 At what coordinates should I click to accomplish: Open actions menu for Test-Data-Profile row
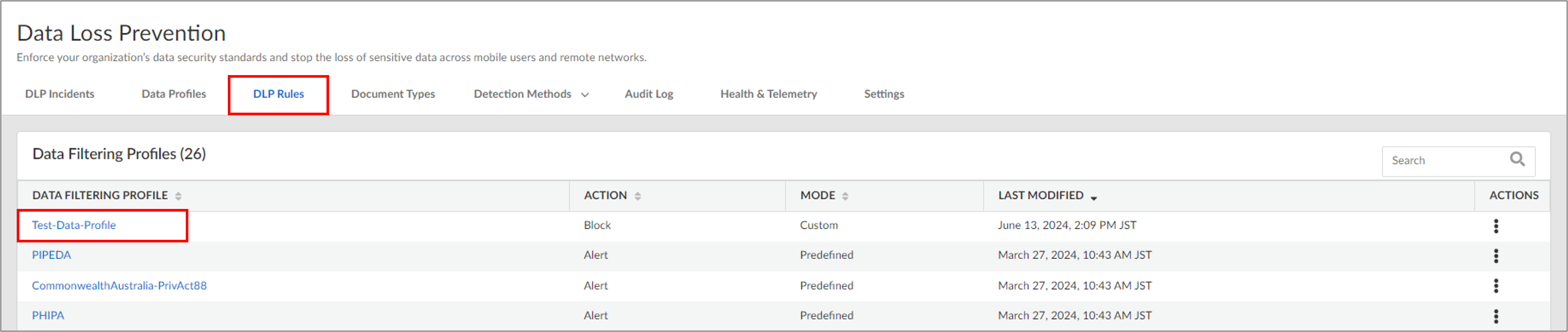pos(1495,226)
